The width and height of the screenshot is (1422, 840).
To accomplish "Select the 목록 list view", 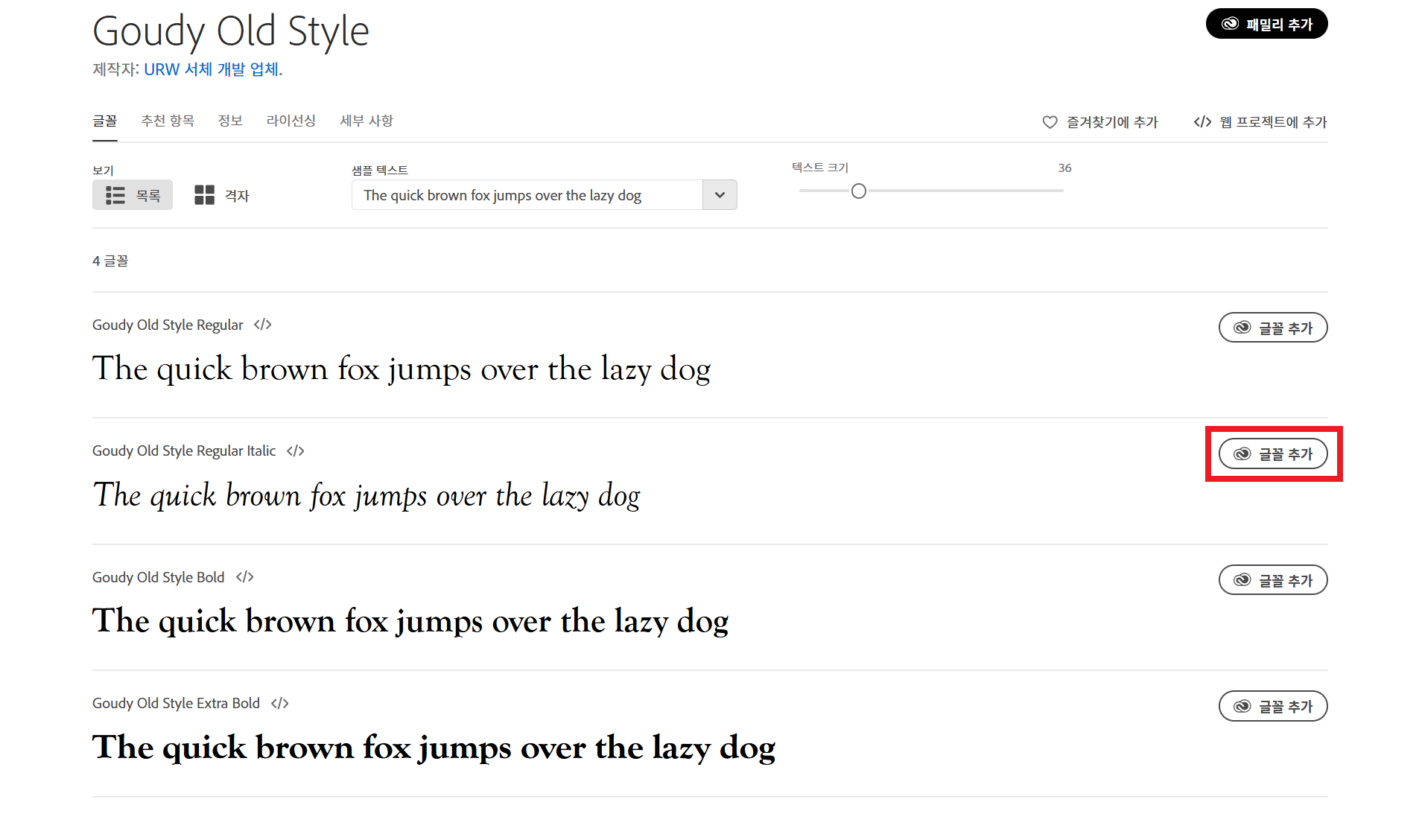I will [x=133, y=195].
